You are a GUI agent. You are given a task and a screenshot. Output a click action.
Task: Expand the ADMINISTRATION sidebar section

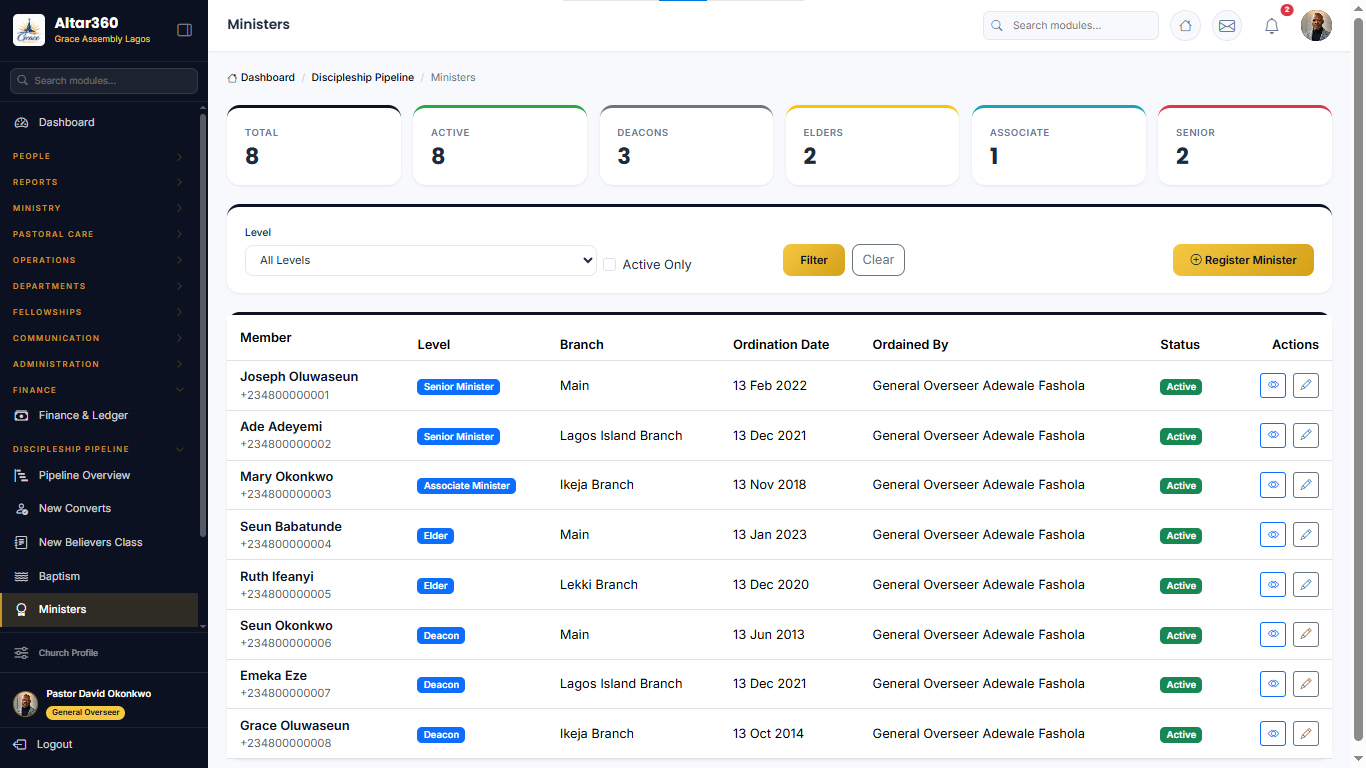click(x=98, y=364)
